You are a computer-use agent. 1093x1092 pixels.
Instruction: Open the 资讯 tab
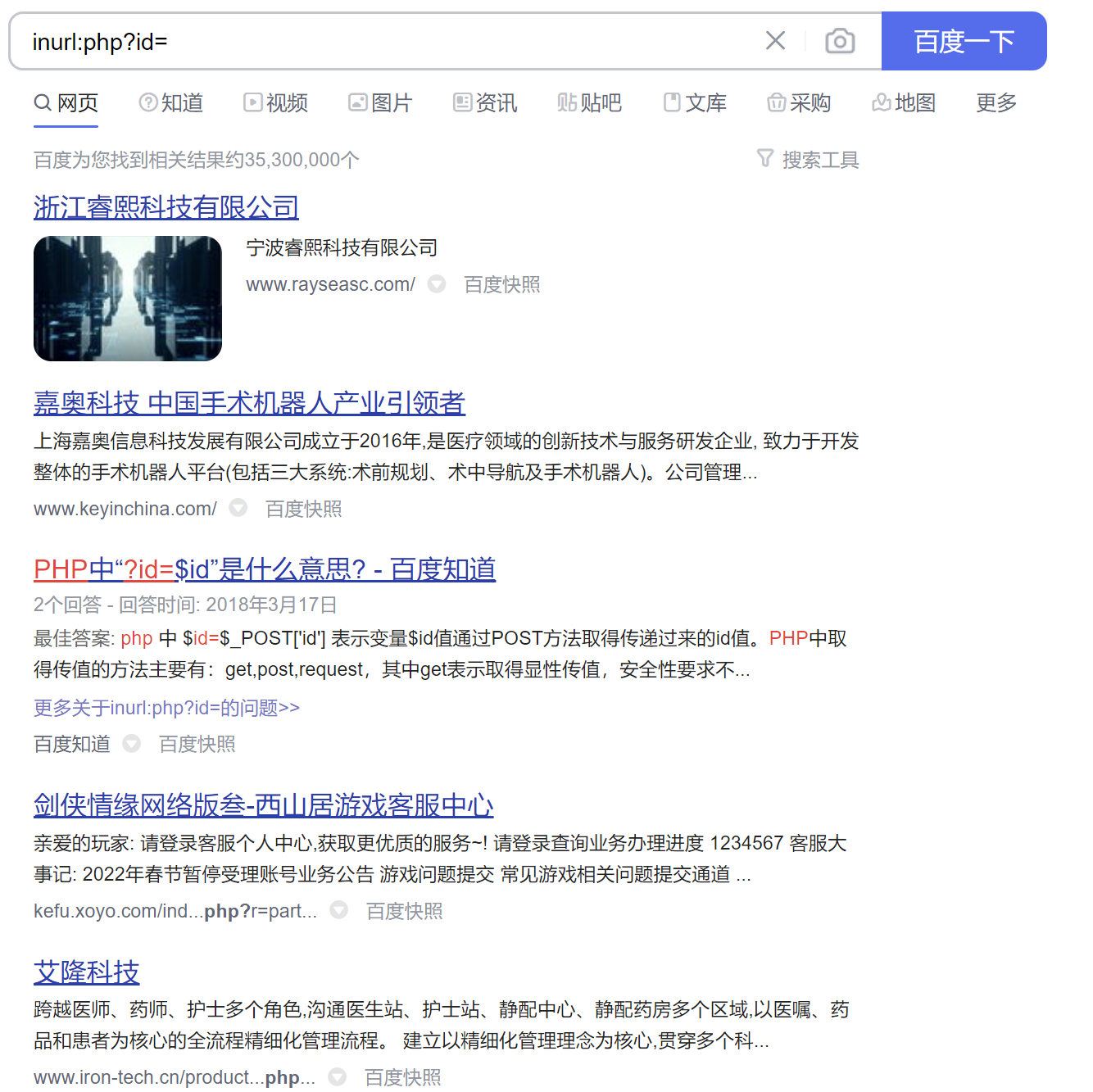tap(485, 103)
